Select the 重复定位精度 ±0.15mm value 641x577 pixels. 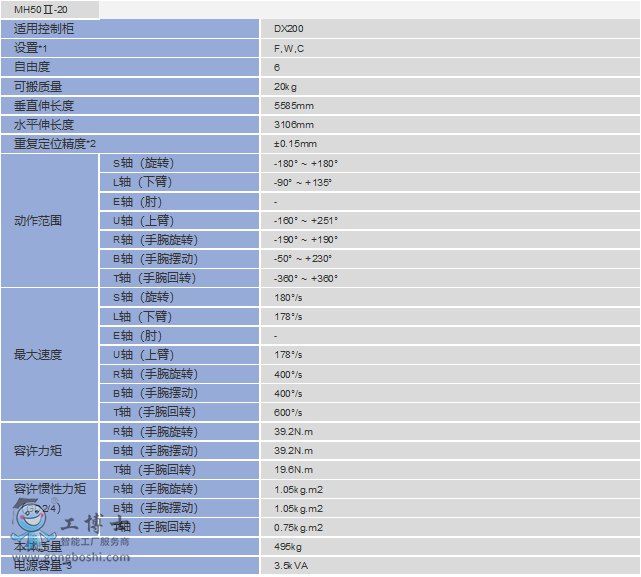pyautogui.click(x=295, y=144)
